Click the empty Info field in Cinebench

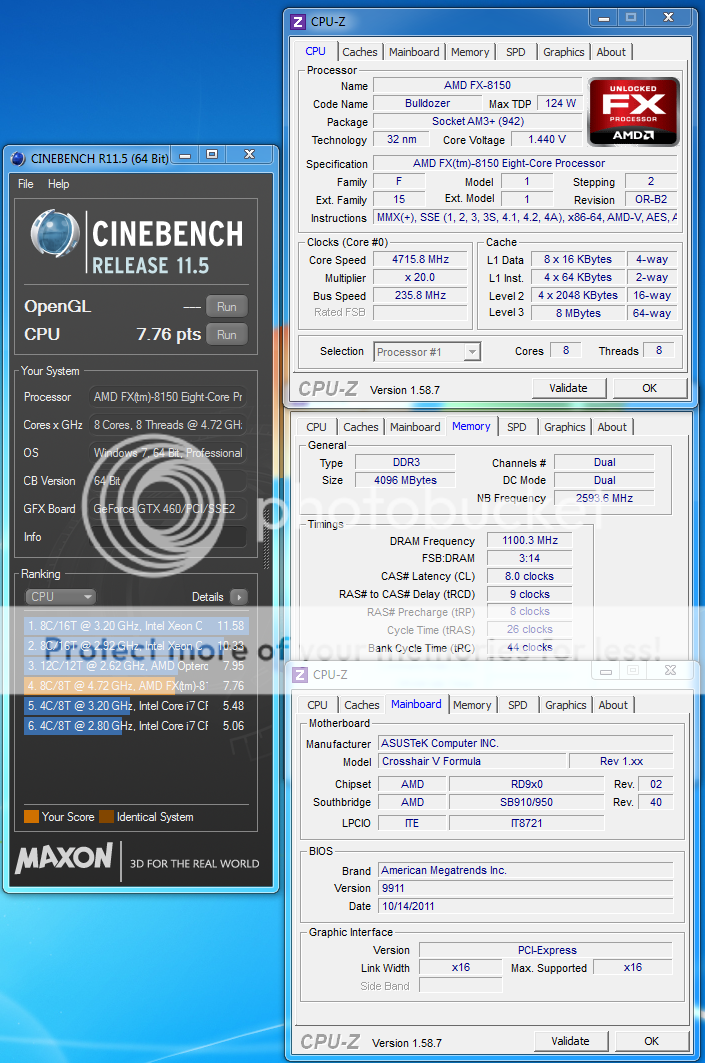166,537
